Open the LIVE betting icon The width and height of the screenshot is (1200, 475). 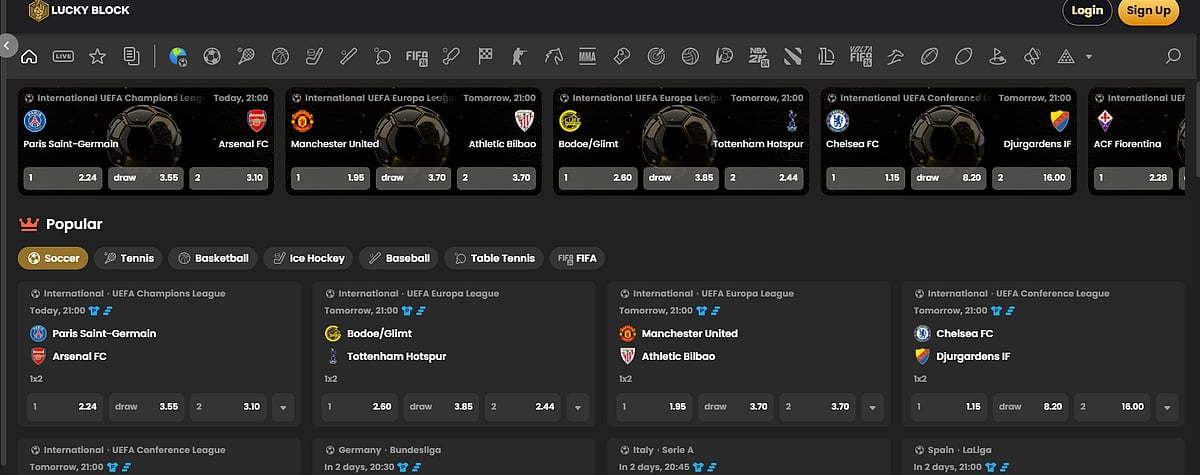pyautogui.click(x=63, y=57)
